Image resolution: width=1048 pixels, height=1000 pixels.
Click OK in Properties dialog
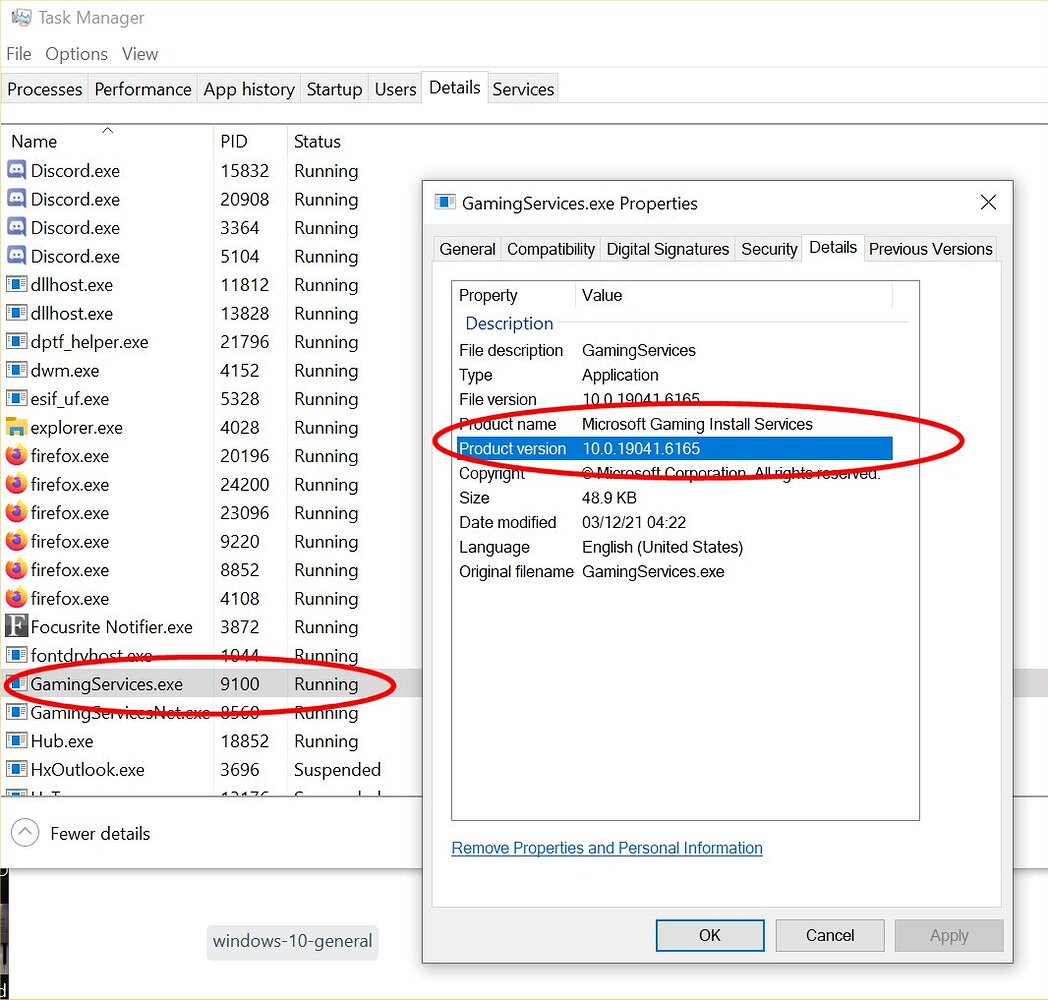point(710,935)
